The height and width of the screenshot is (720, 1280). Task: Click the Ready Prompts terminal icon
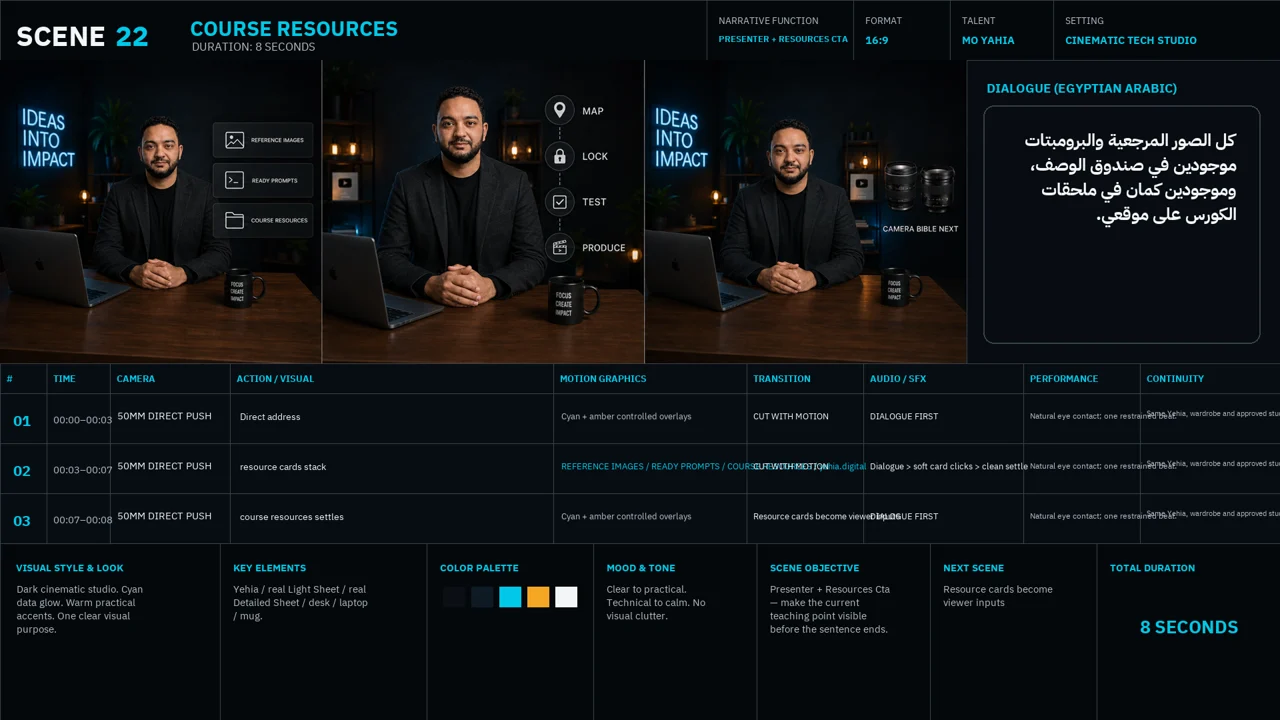point(235,180)
